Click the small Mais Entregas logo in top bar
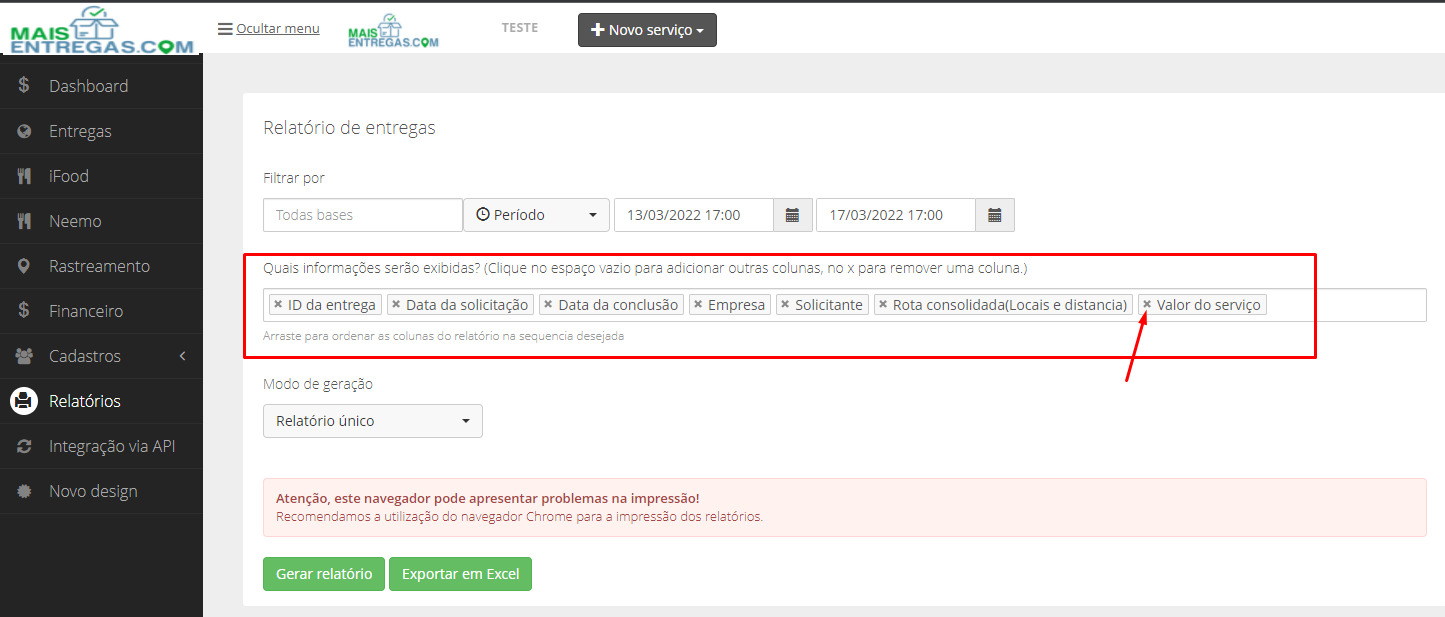Image resolution: width=1445 pixels, height=617 pixels. (x=393, y=31)
